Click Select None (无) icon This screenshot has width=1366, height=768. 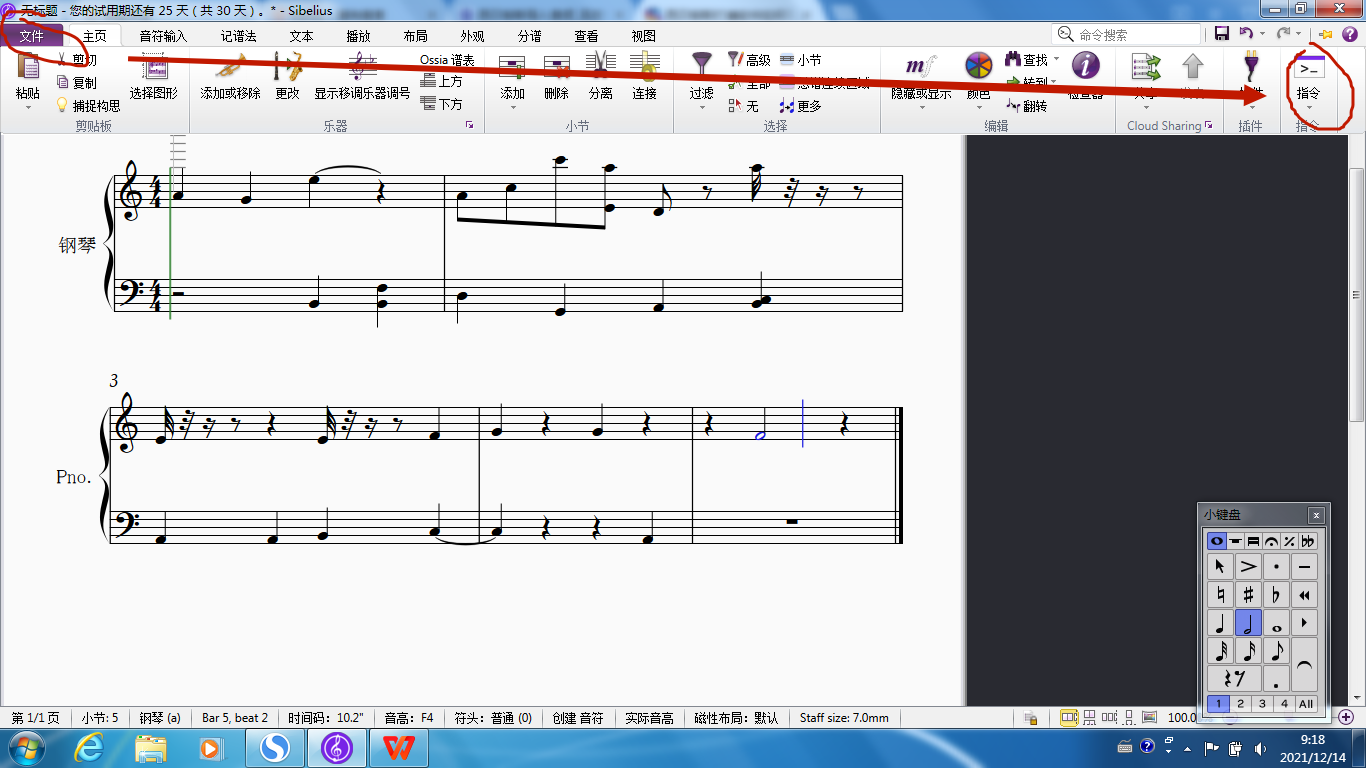[735, 105]
